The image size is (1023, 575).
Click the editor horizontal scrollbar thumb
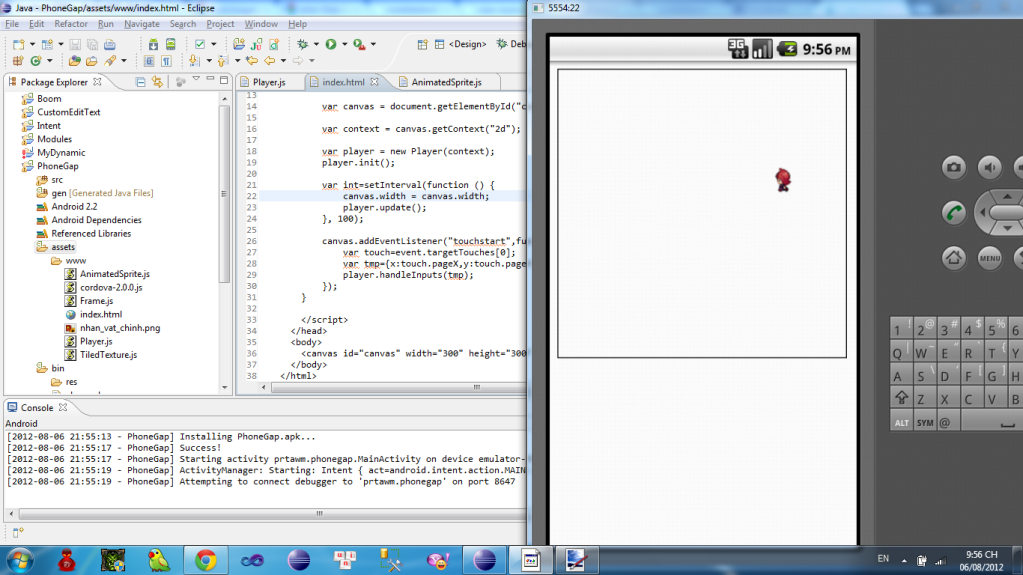(x=477, y=387)
